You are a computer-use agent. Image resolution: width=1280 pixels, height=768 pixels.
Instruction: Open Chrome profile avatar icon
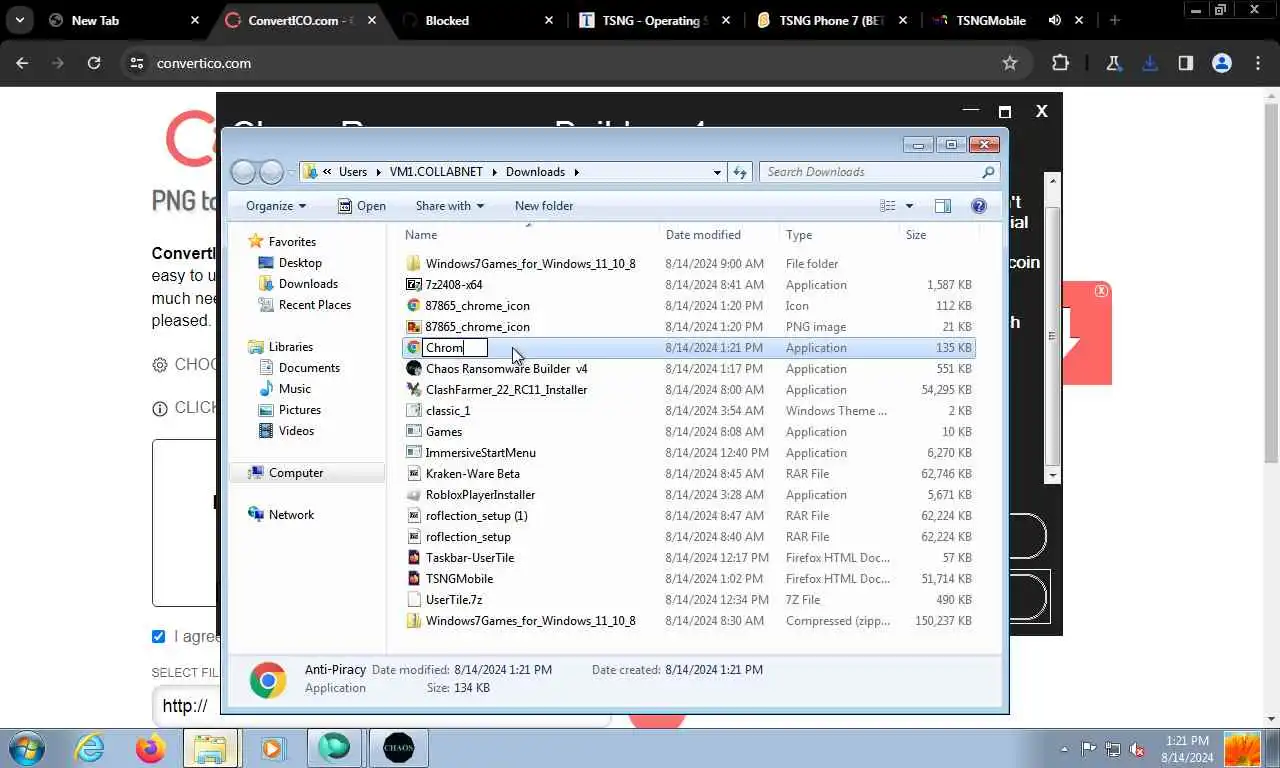[x=1222, y=63]
